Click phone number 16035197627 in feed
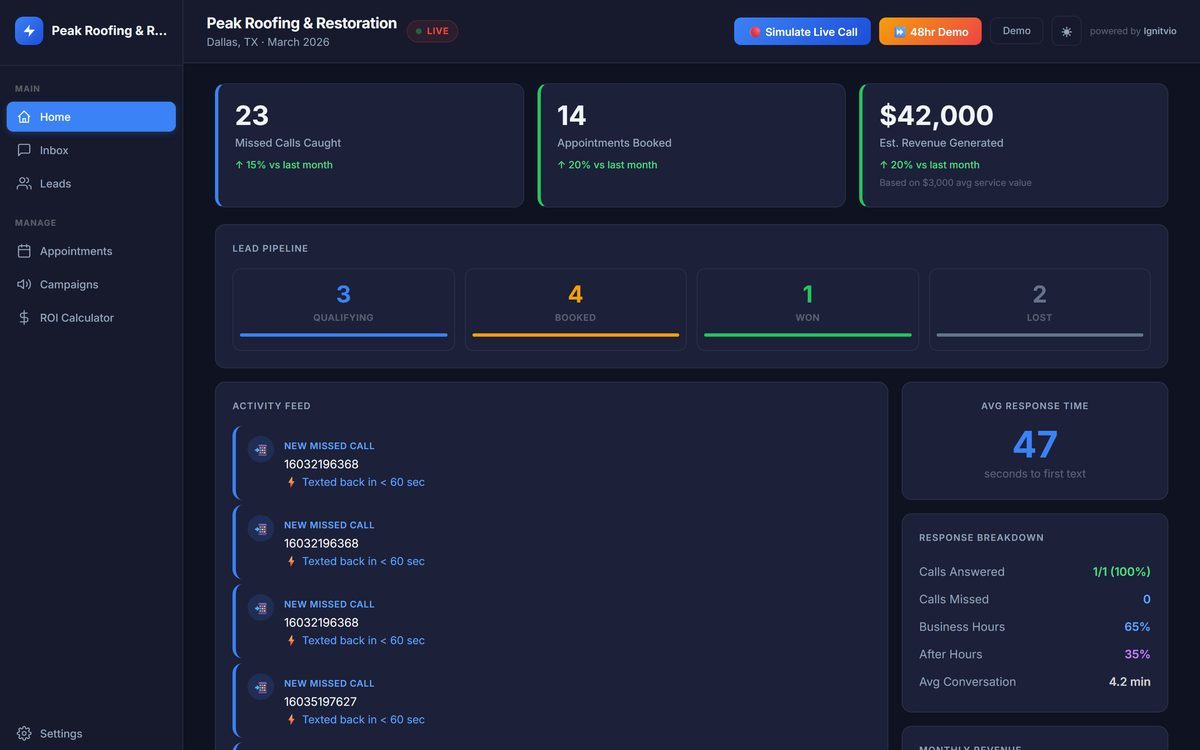This screenshot has height=750, width=1200. 320,702
